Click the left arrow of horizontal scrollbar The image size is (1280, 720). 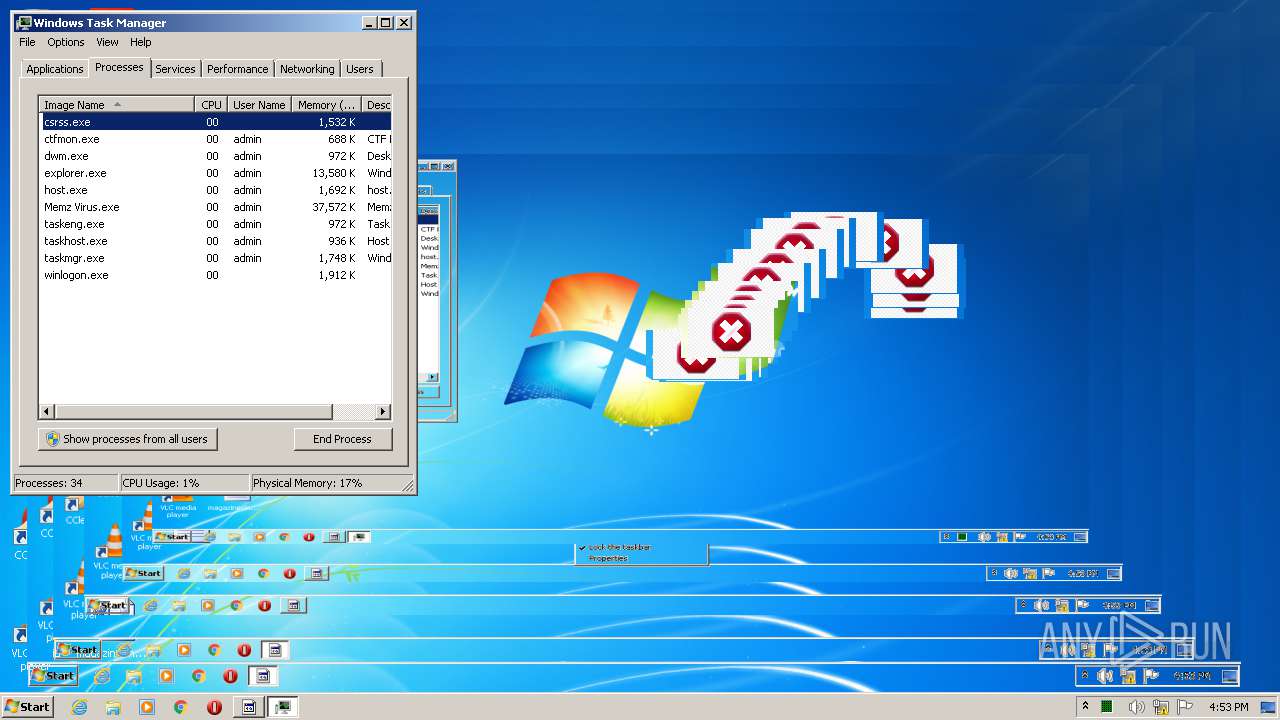coord(46,411)
